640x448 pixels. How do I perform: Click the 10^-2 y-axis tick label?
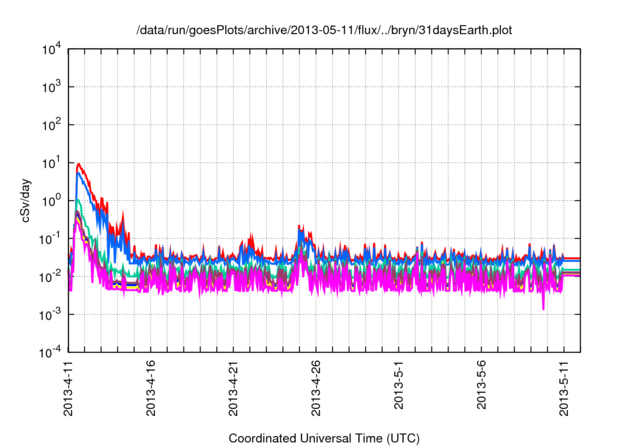[x=49, y=276]
